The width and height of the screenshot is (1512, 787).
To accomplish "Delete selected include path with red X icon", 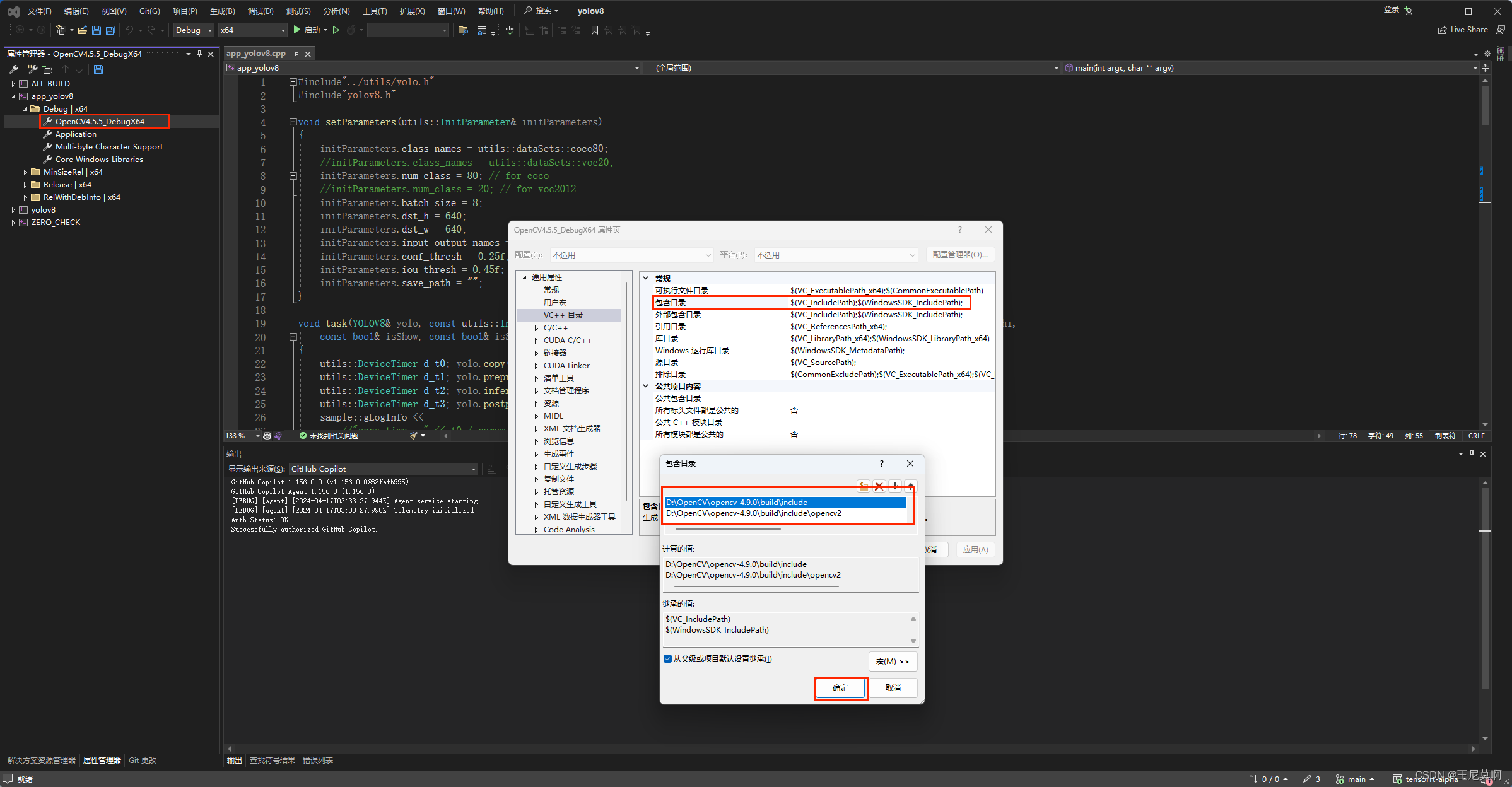I will (x=879, y=486).
